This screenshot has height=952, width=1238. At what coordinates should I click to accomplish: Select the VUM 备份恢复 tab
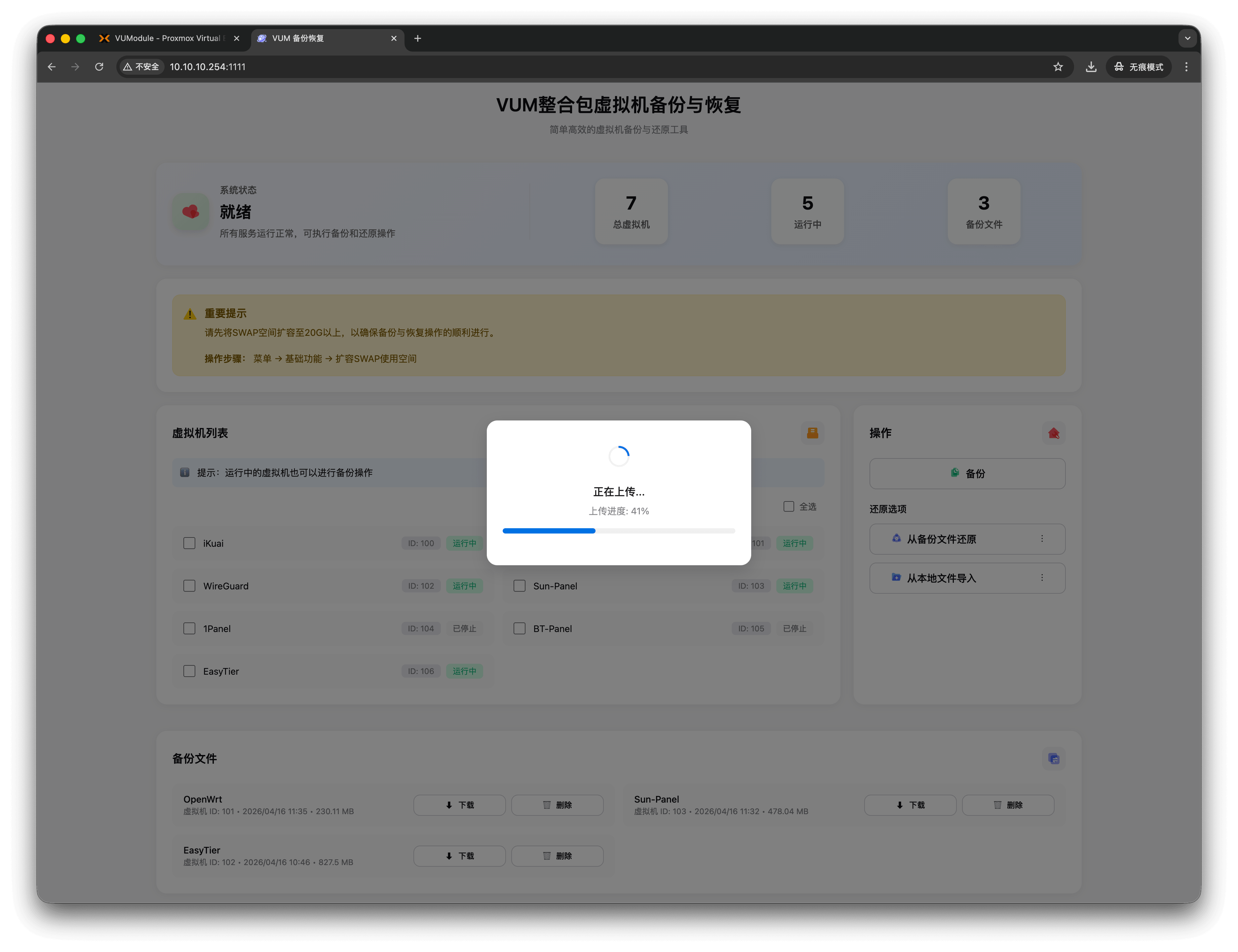point(328,39)
